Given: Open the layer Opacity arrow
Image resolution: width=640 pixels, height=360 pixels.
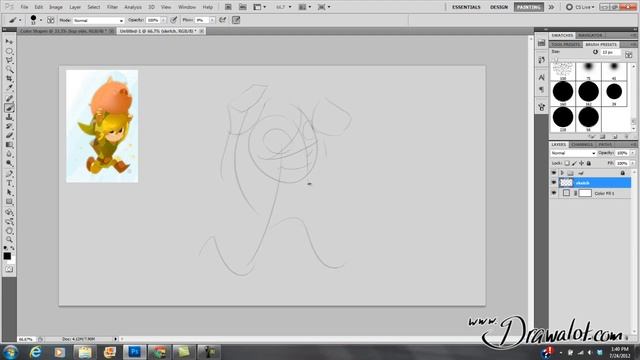Looking at the screenshot, I should pos(633,153).
